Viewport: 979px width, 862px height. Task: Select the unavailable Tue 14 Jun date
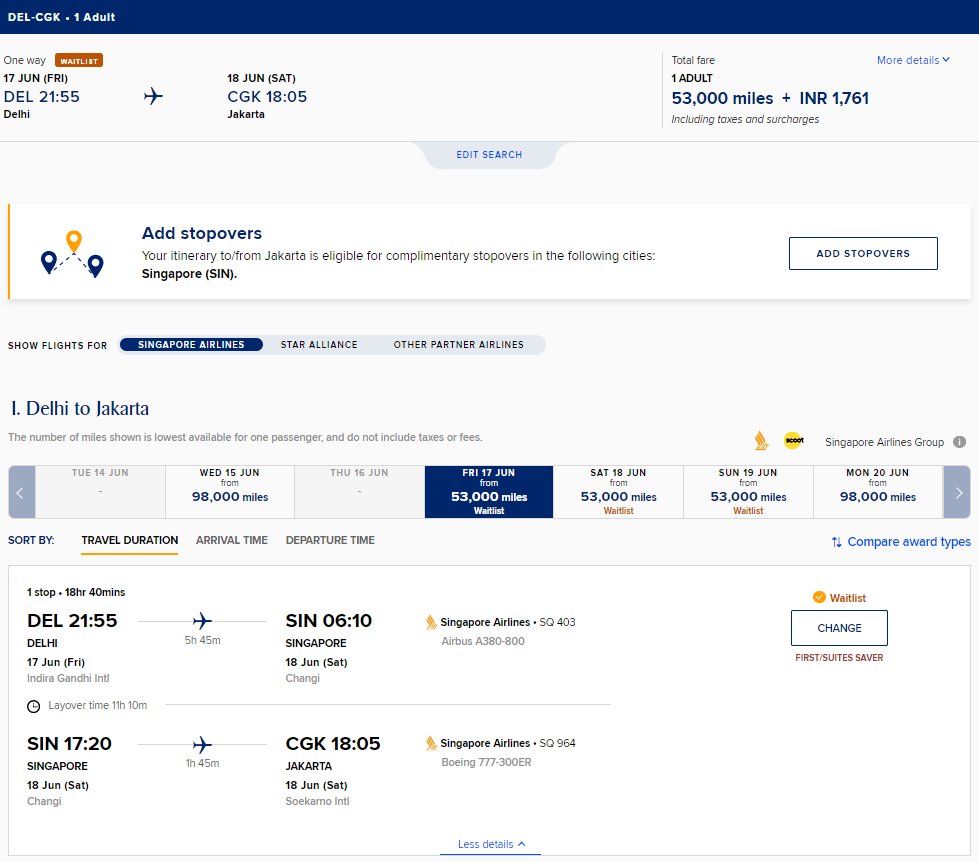(x=100, y=492)
